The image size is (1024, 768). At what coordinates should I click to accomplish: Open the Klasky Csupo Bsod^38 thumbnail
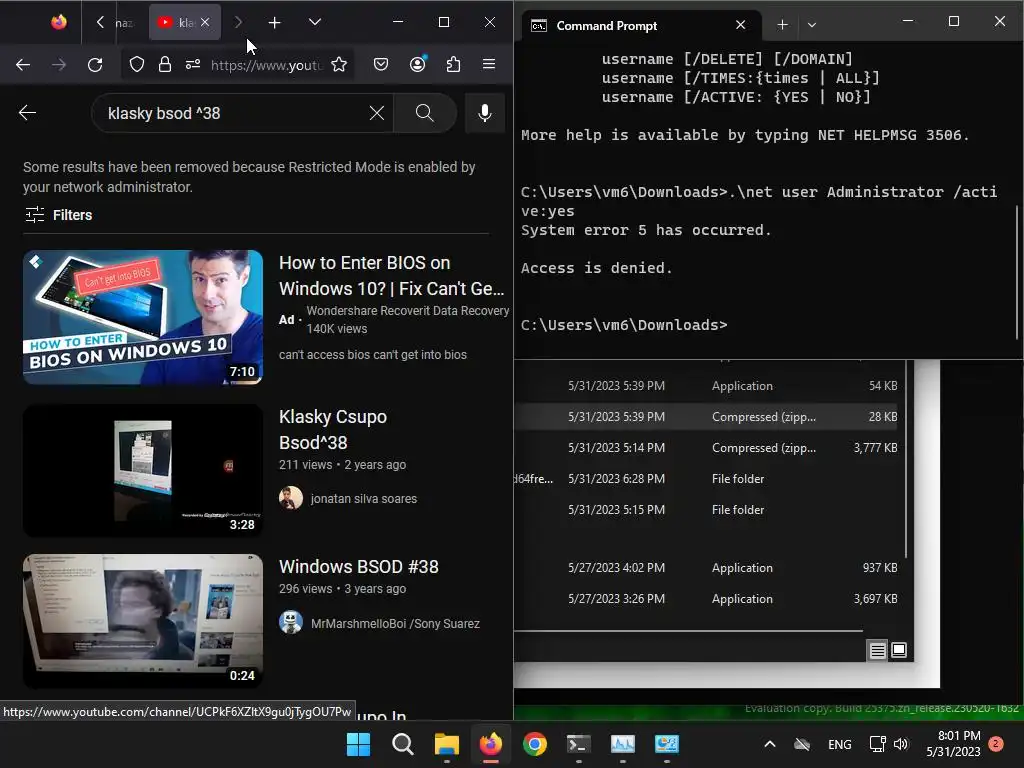(x=143, y=471)
